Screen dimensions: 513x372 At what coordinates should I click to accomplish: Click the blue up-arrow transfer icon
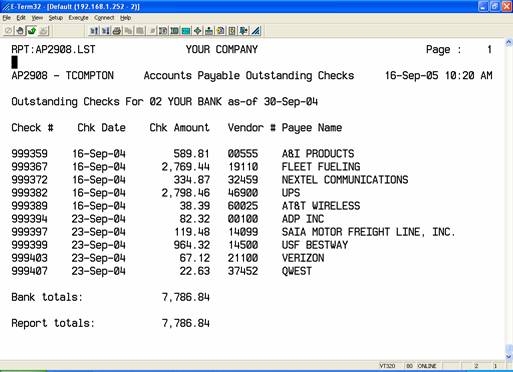(x=94, y=31)
